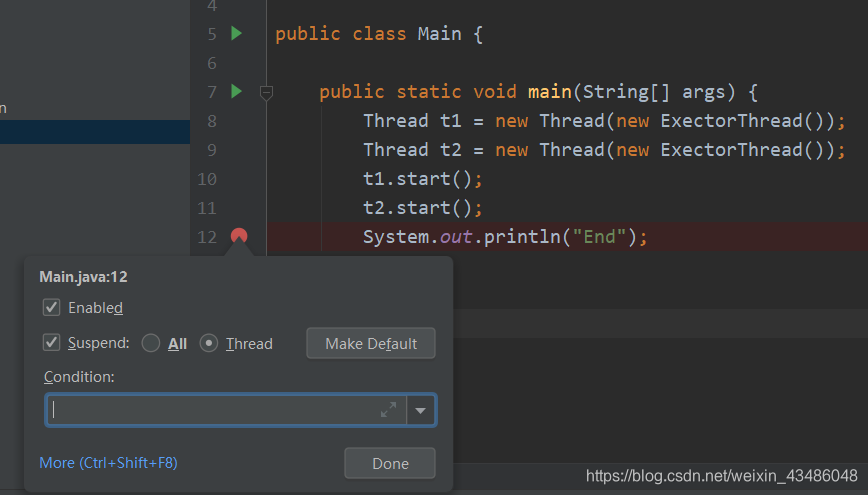Open the condition history dropdown
Image resolution: width=868 pixels, height=495 pixels.
click(x=421, y=410)
